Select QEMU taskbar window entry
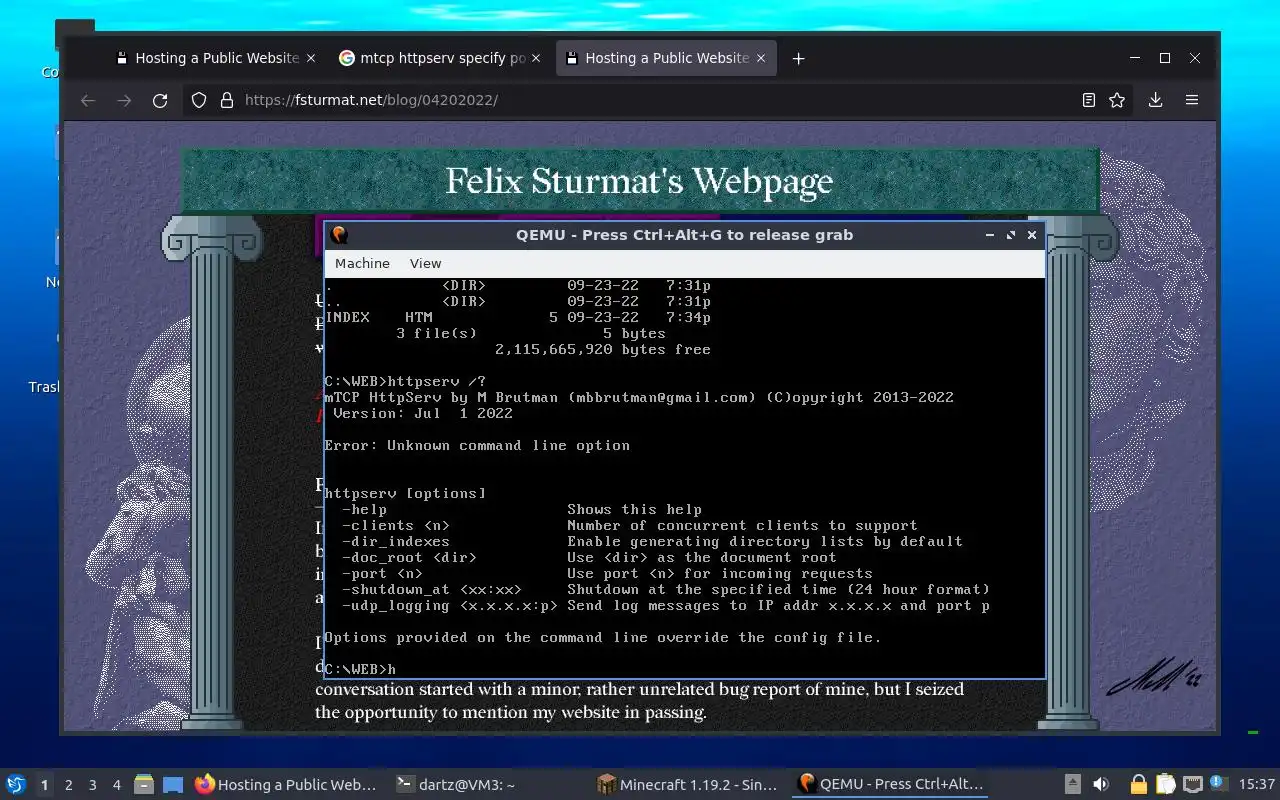 click(x=890, y=785)
